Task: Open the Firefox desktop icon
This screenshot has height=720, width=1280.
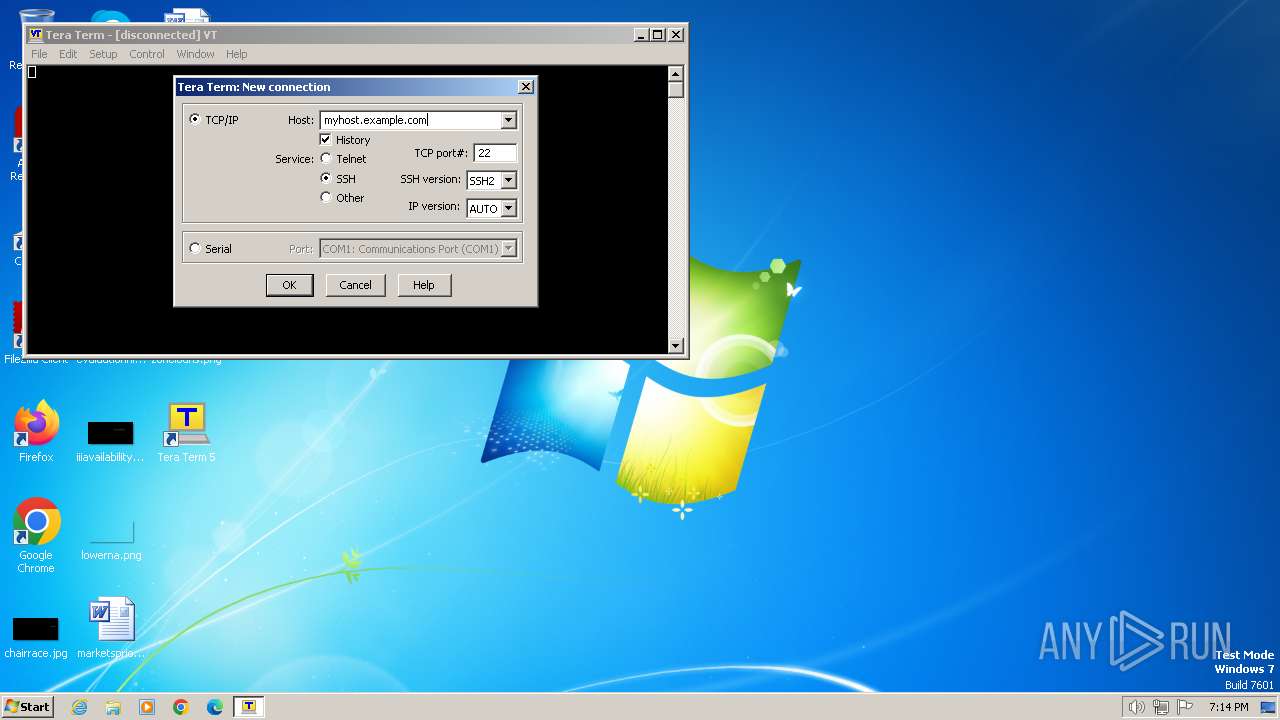Action: coord(36,432)
